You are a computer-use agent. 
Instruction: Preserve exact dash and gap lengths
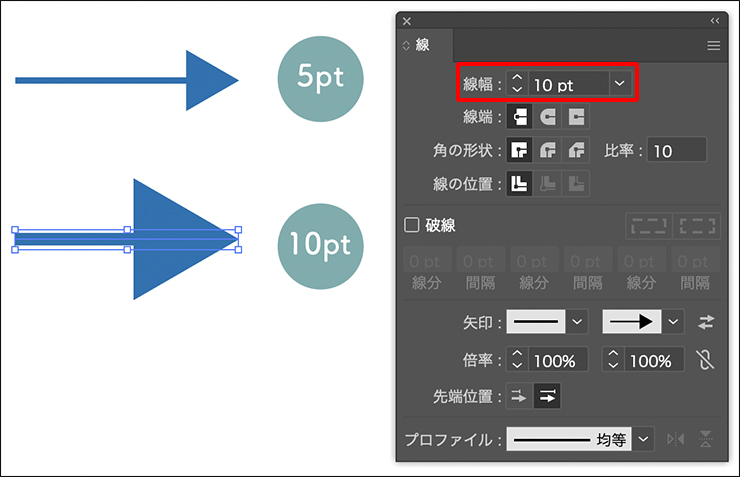pyautogui.click(x=649, y=226)
